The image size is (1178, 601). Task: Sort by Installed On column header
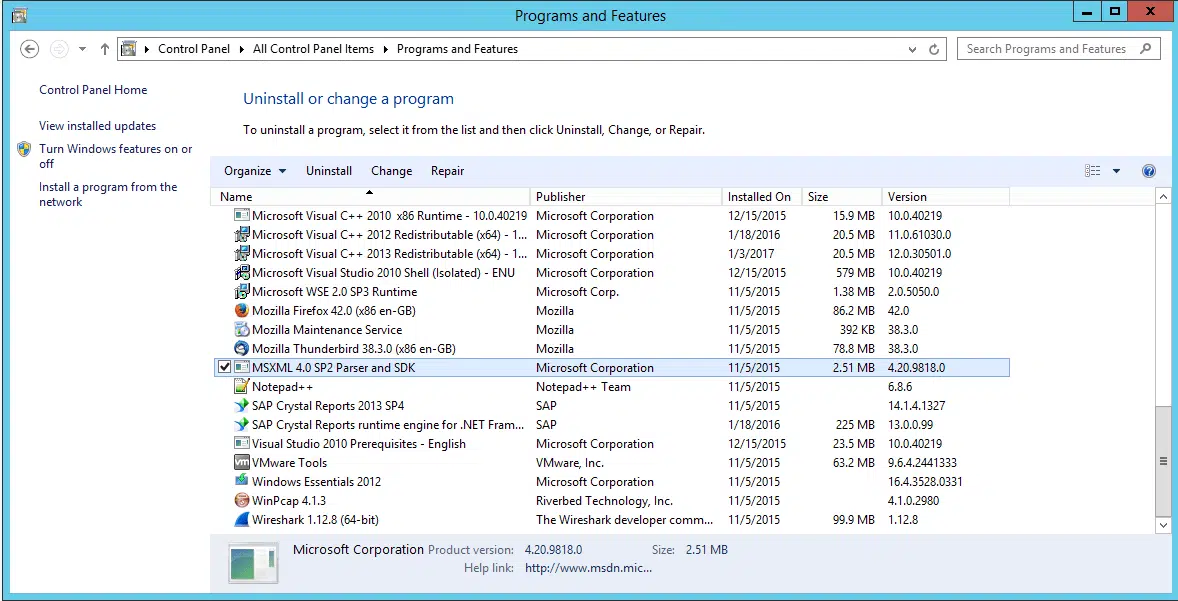pos(762,197)
